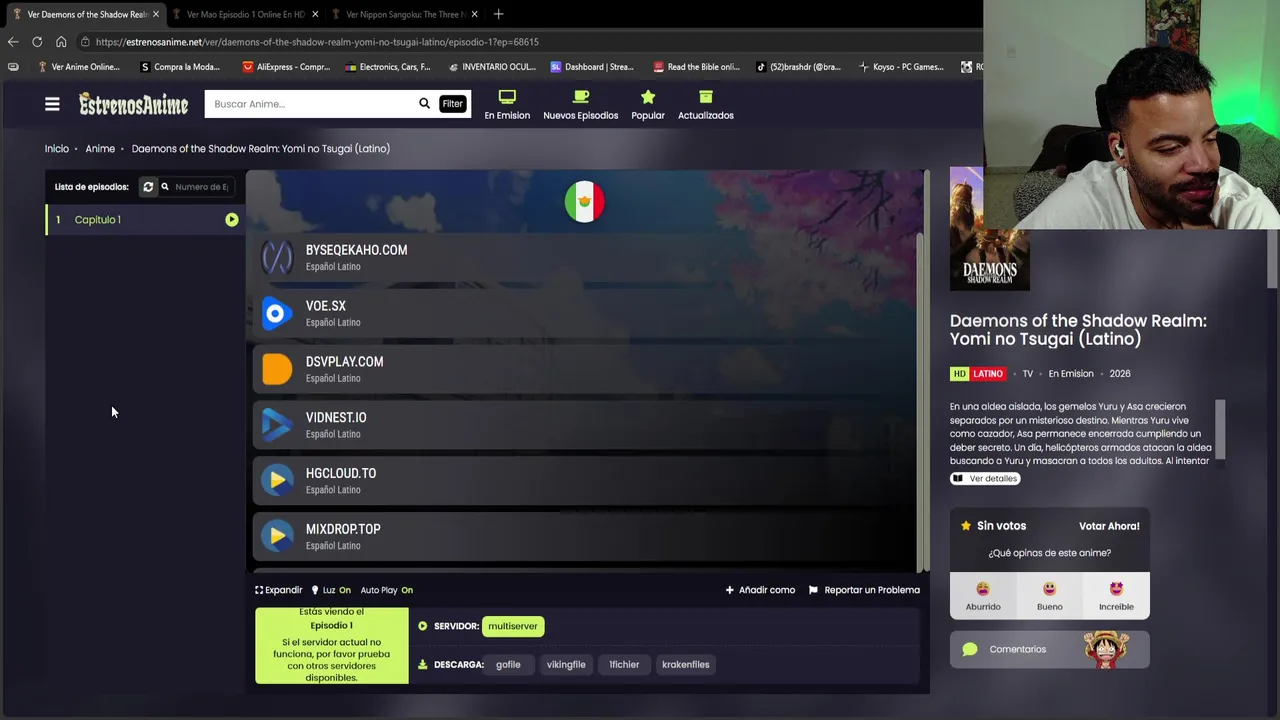Select Capitulo 1 in episode list
The image size is (1280, 720).
pyautogui.click(x=145, y=220)
